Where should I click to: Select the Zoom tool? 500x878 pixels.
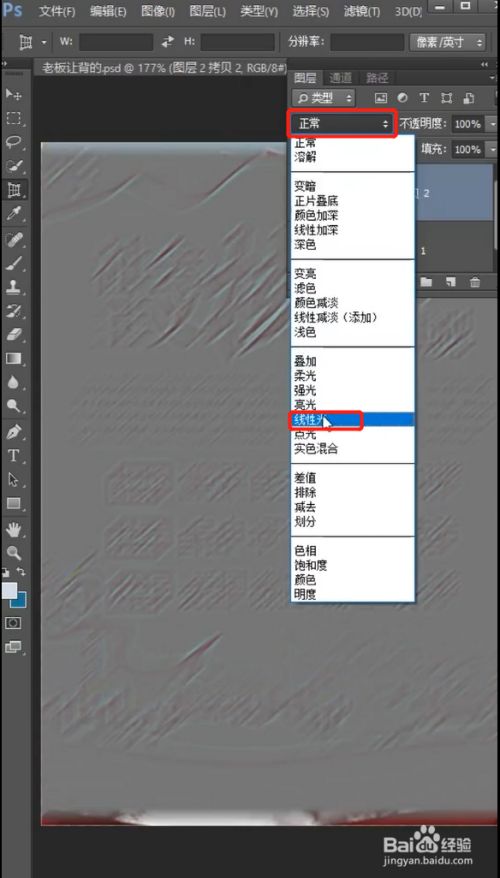click(13, 553)
